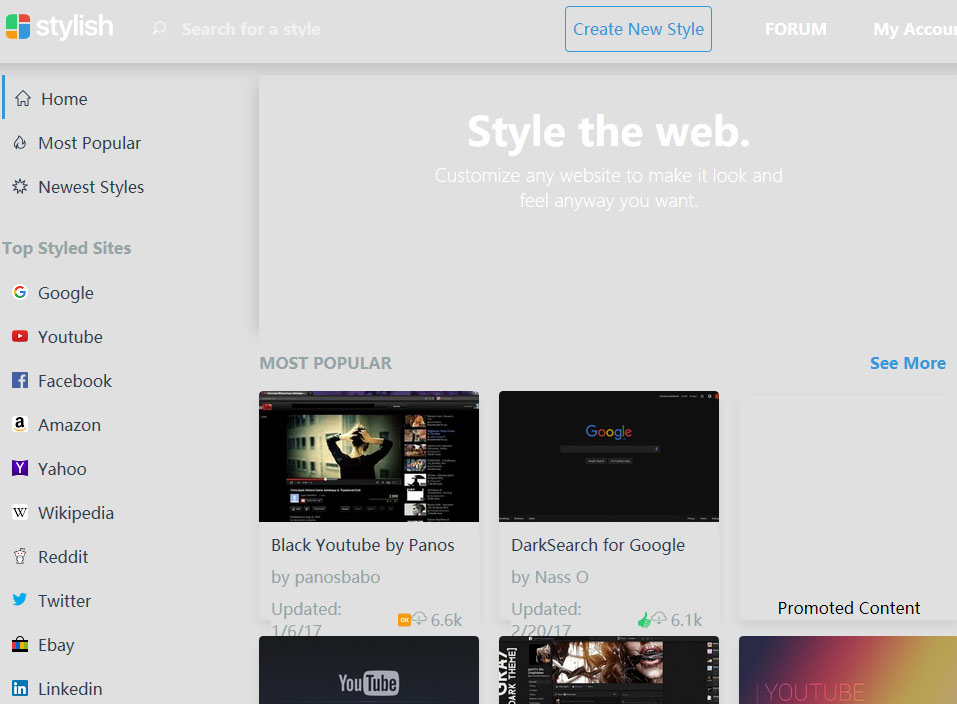Open the Youtube styles link
The width and height of the screenshot is (957, 704).
click(x=70, y=337)
